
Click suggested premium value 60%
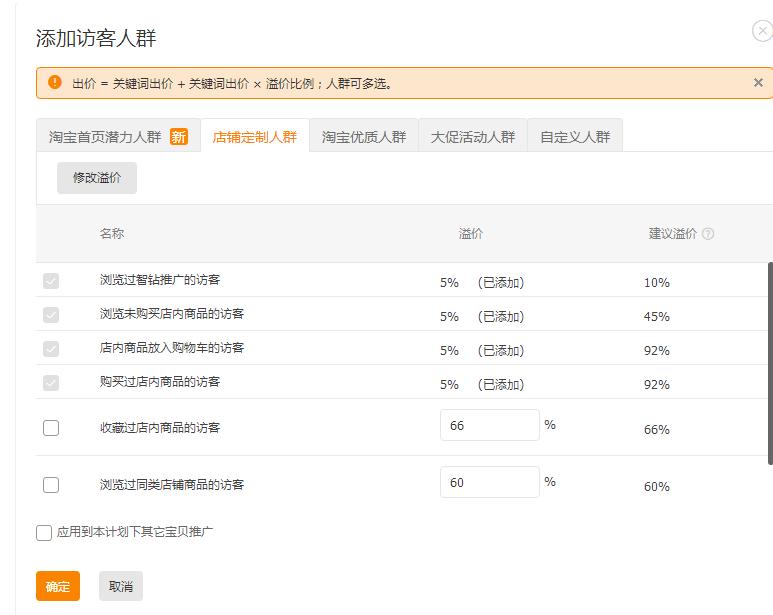657,487
